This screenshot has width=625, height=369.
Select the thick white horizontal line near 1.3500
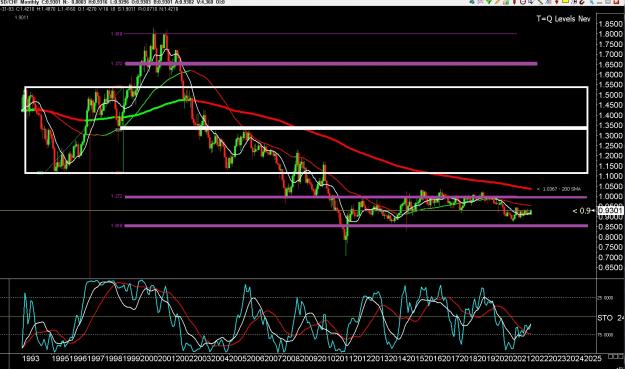click(x=354, y=128)
